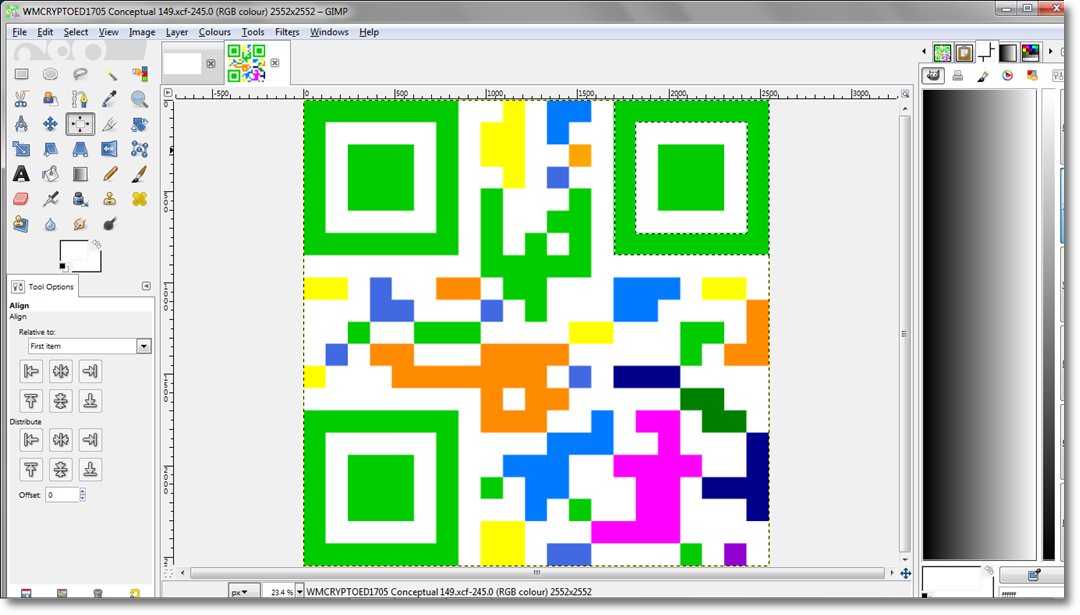Select the Smudge tool
1080x615 pixels.
80,224
